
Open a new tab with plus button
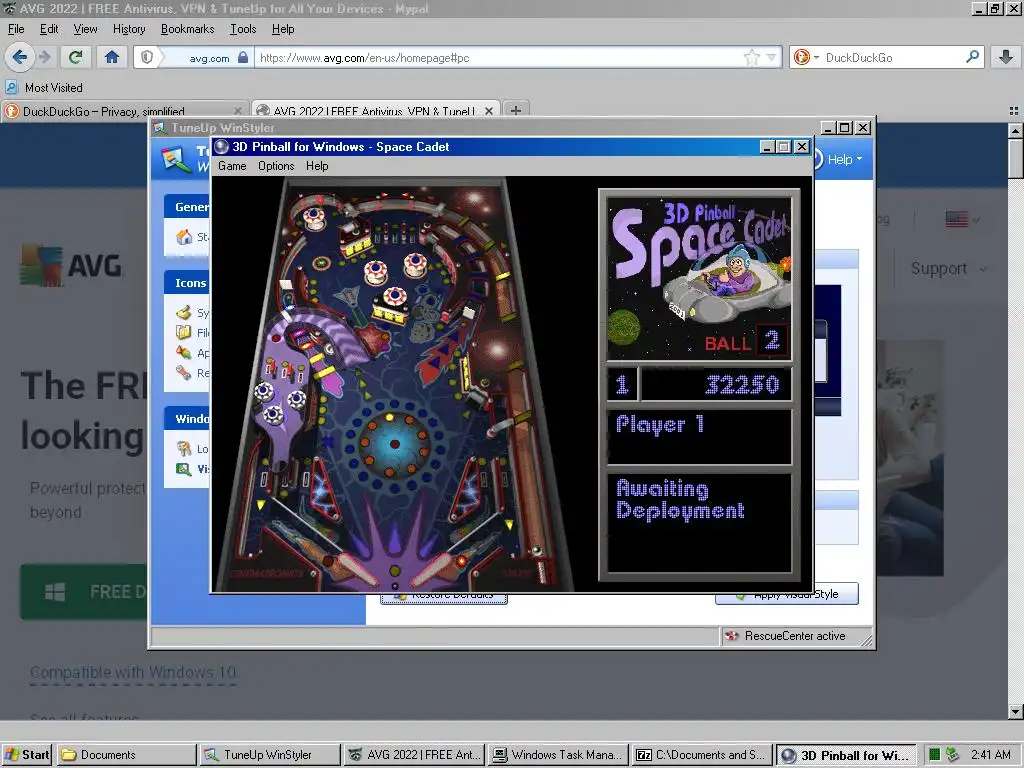(516, 110)
